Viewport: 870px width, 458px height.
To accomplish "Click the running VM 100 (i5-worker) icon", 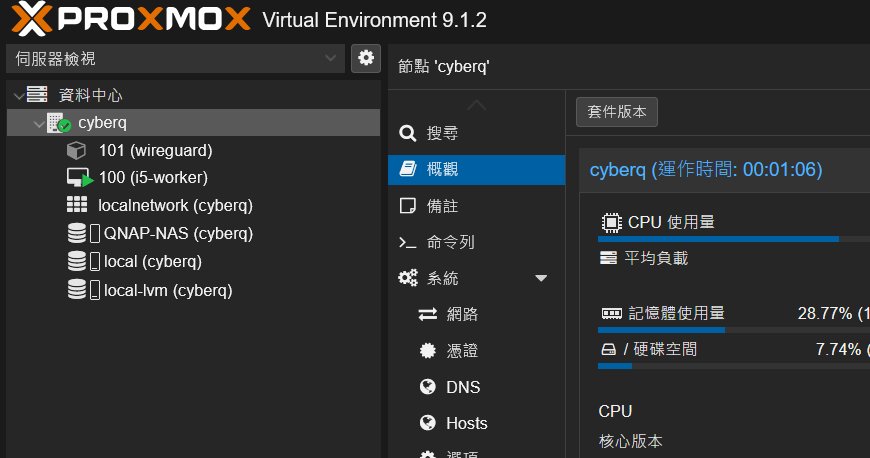I will coord(79,178).
